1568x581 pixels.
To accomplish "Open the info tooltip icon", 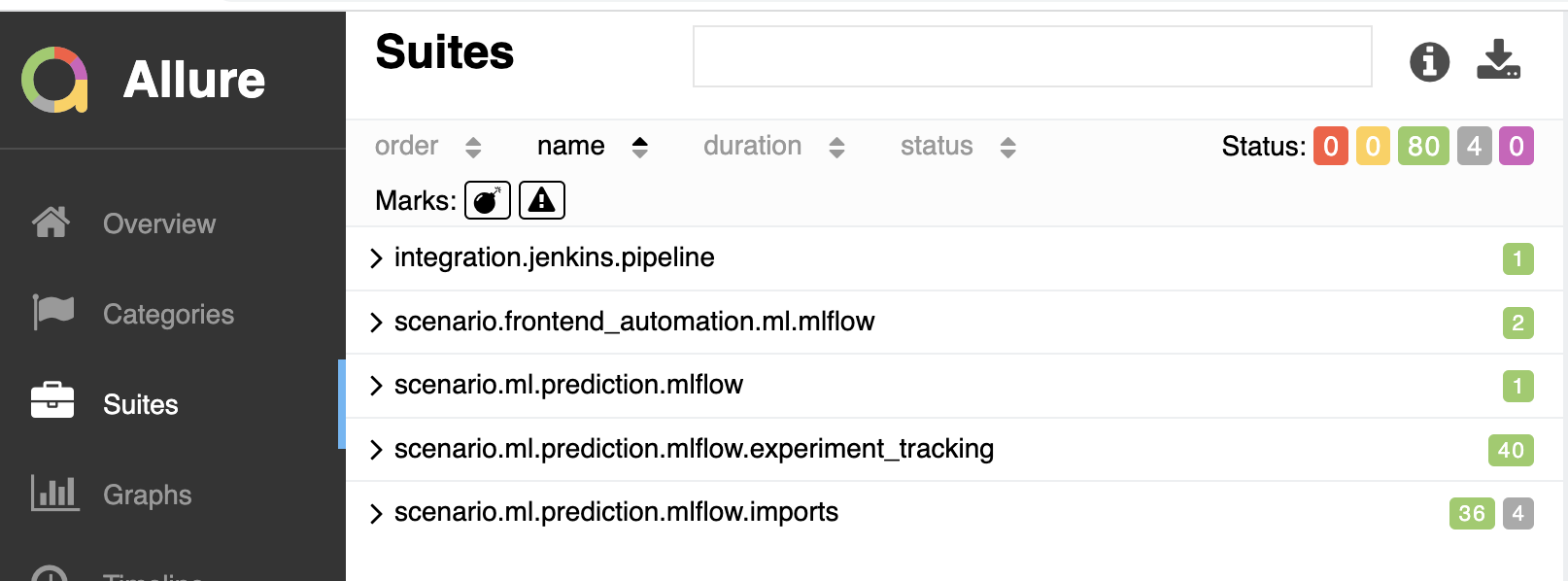I will click(1429, 62).
